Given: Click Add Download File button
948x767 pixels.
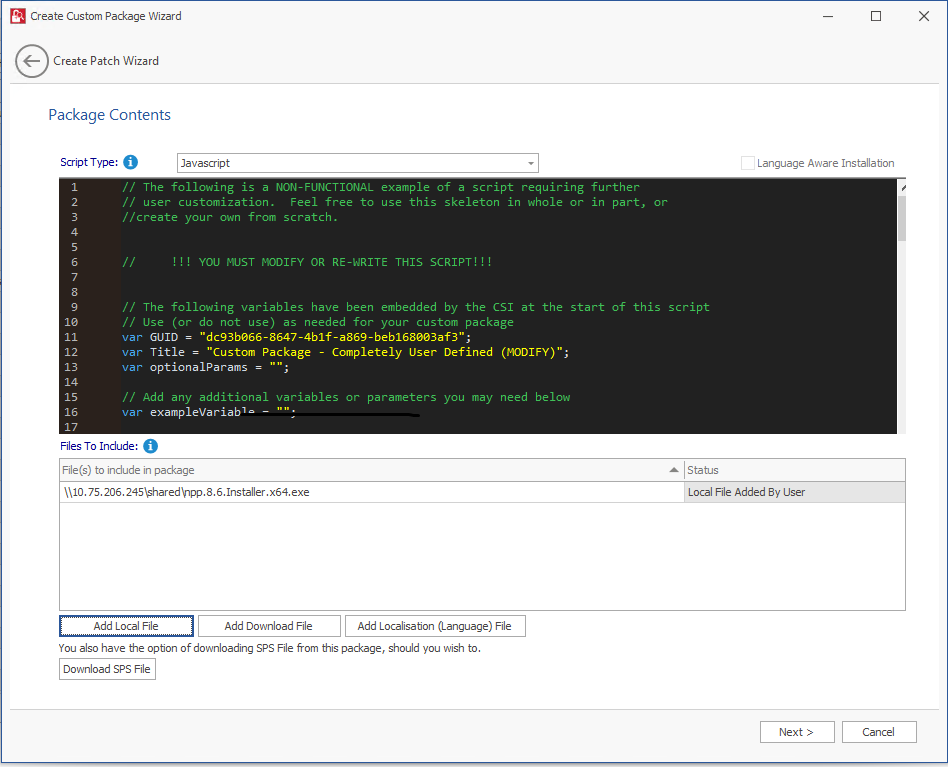Looking at the screenshot, I should [269, 626].
